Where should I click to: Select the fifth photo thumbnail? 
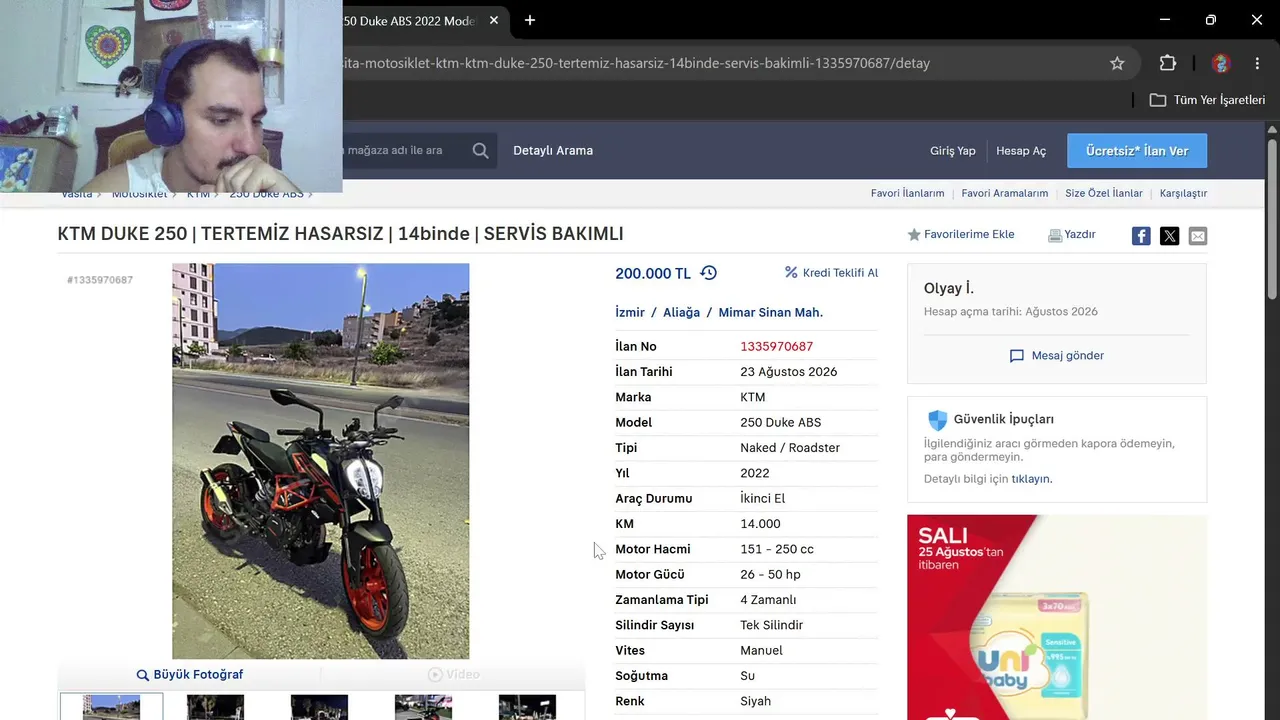click(527, 707)
